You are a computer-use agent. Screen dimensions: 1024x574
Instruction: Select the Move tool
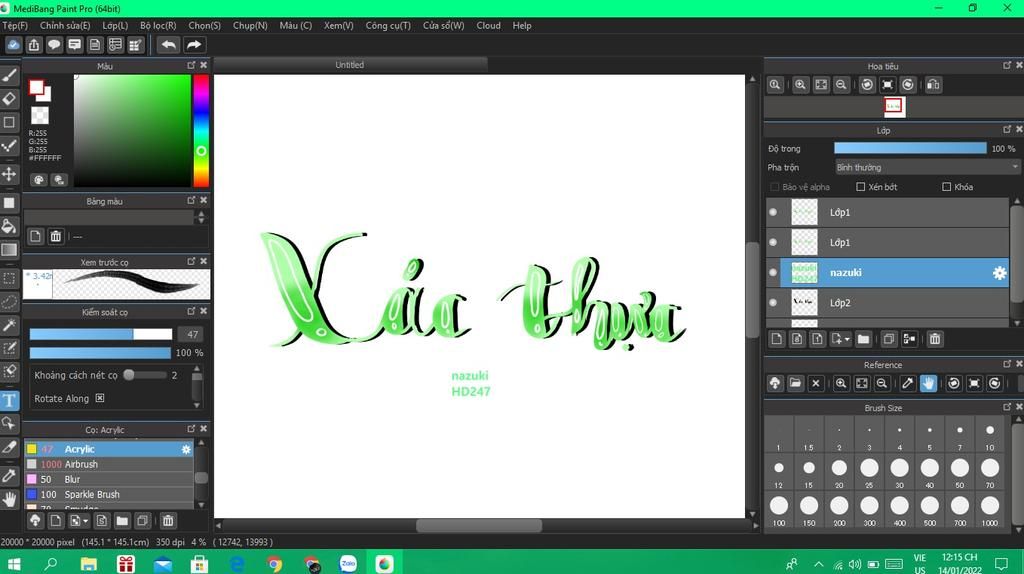pos(9,174)
